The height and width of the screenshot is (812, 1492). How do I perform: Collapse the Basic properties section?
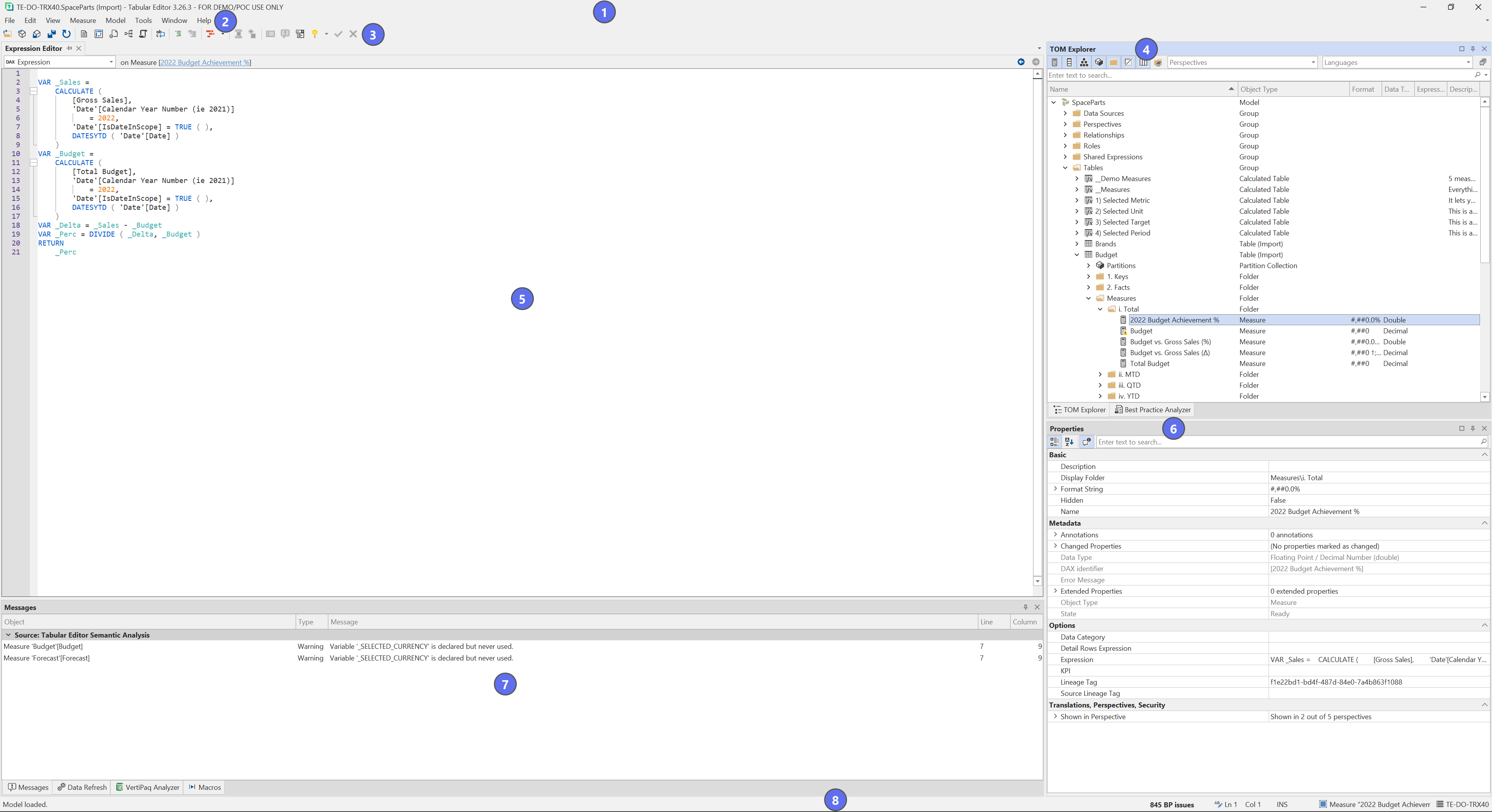pos(1484,455)
